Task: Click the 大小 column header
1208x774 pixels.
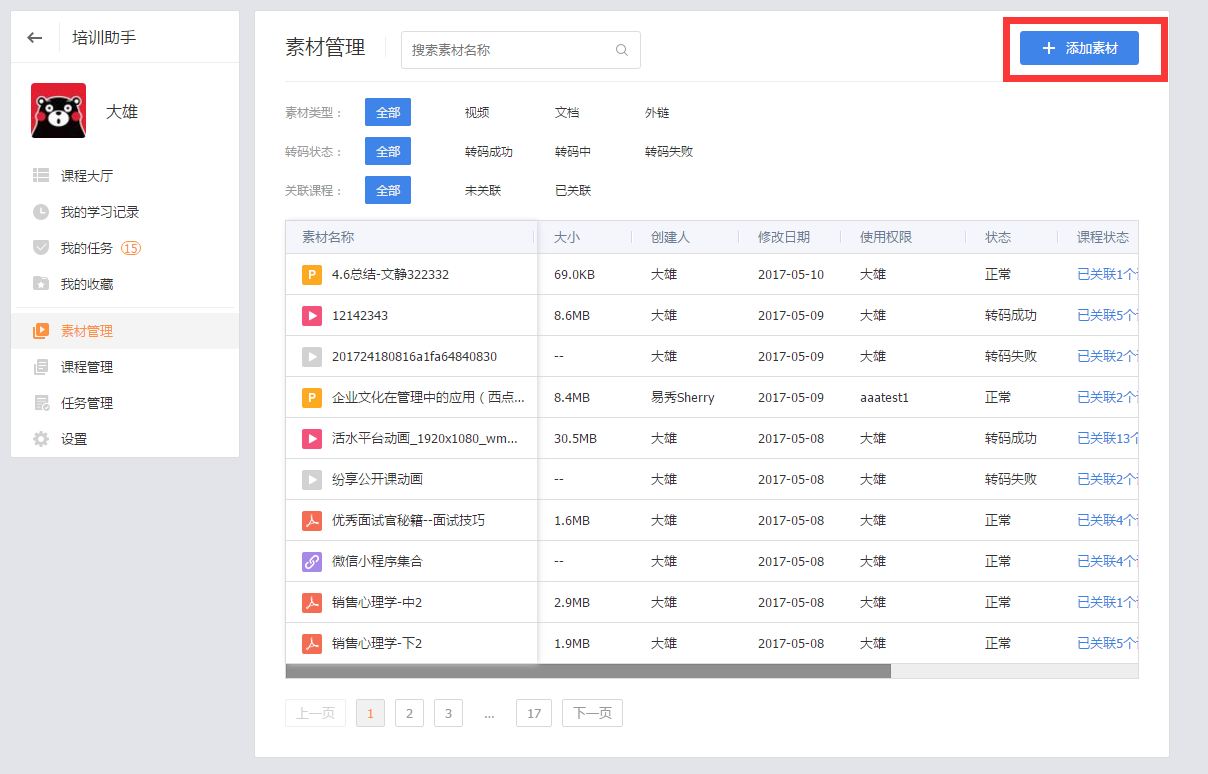Action: [x=567, y=237]
